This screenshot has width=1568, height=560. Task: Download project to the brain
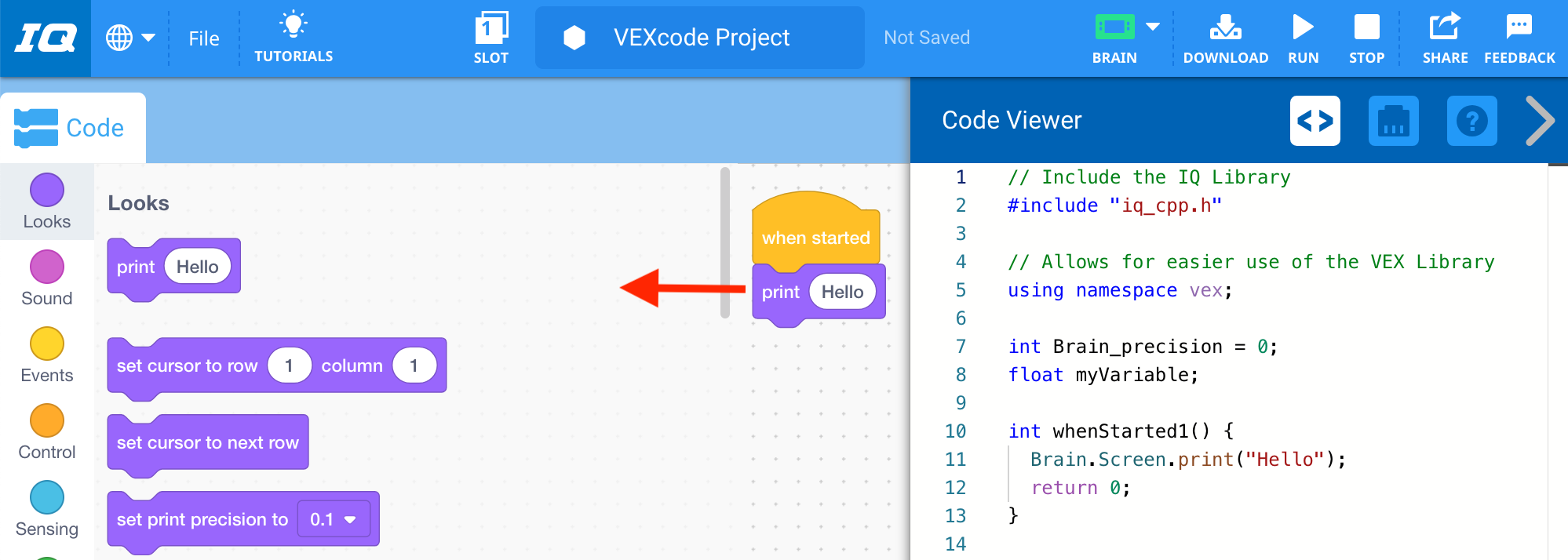click(1225, 28)
